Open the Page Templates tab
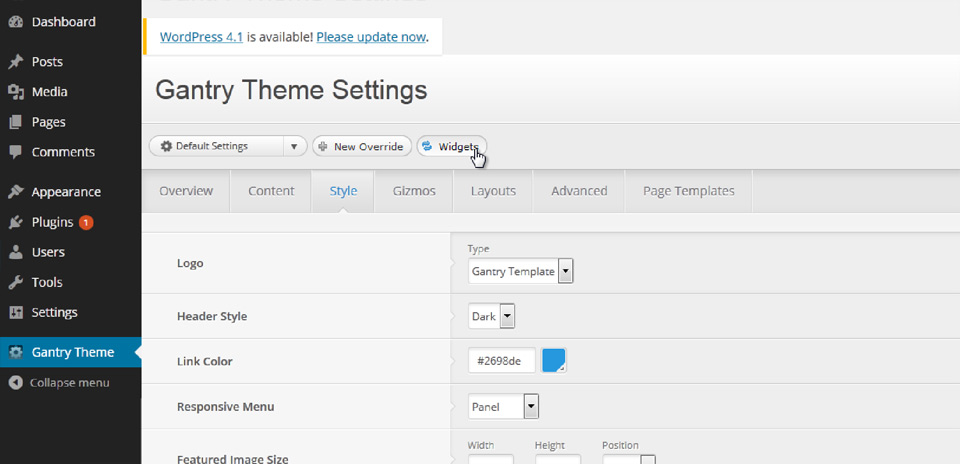The height and width of the screenshot is (464, 960). coord(689,191)
